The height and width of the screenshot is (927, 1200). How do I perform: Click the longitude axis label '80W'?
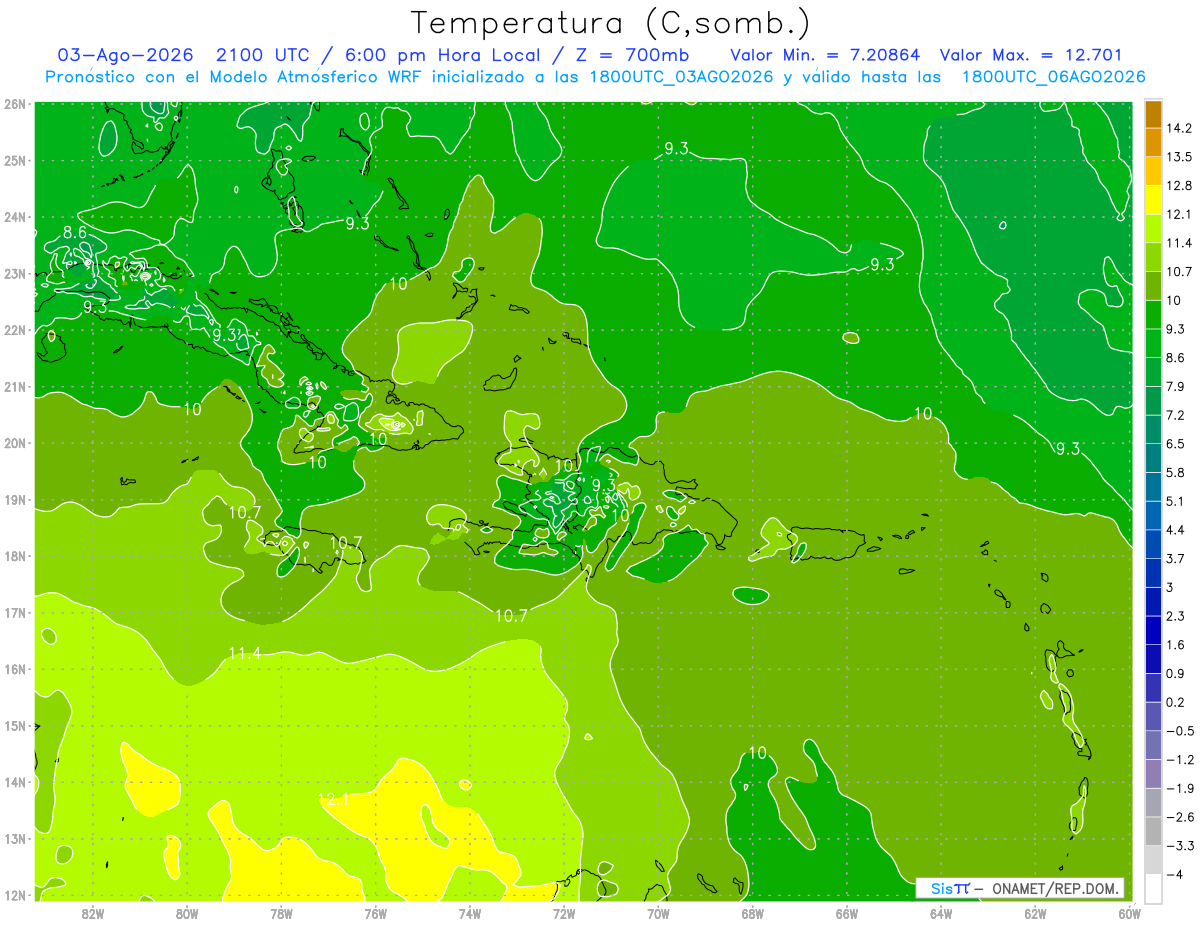coord(187,912)
